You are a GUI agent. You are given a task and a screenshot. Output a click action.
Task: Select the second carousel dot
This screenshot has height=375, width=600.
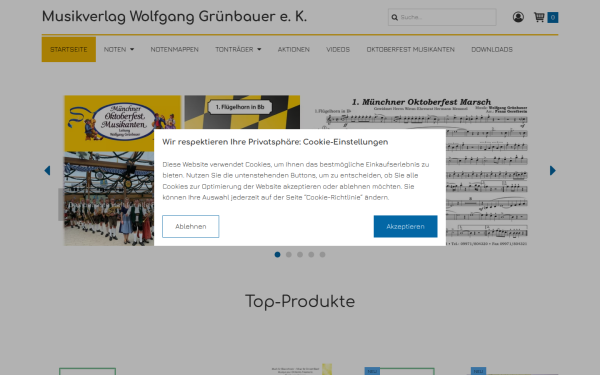[289, 254]
